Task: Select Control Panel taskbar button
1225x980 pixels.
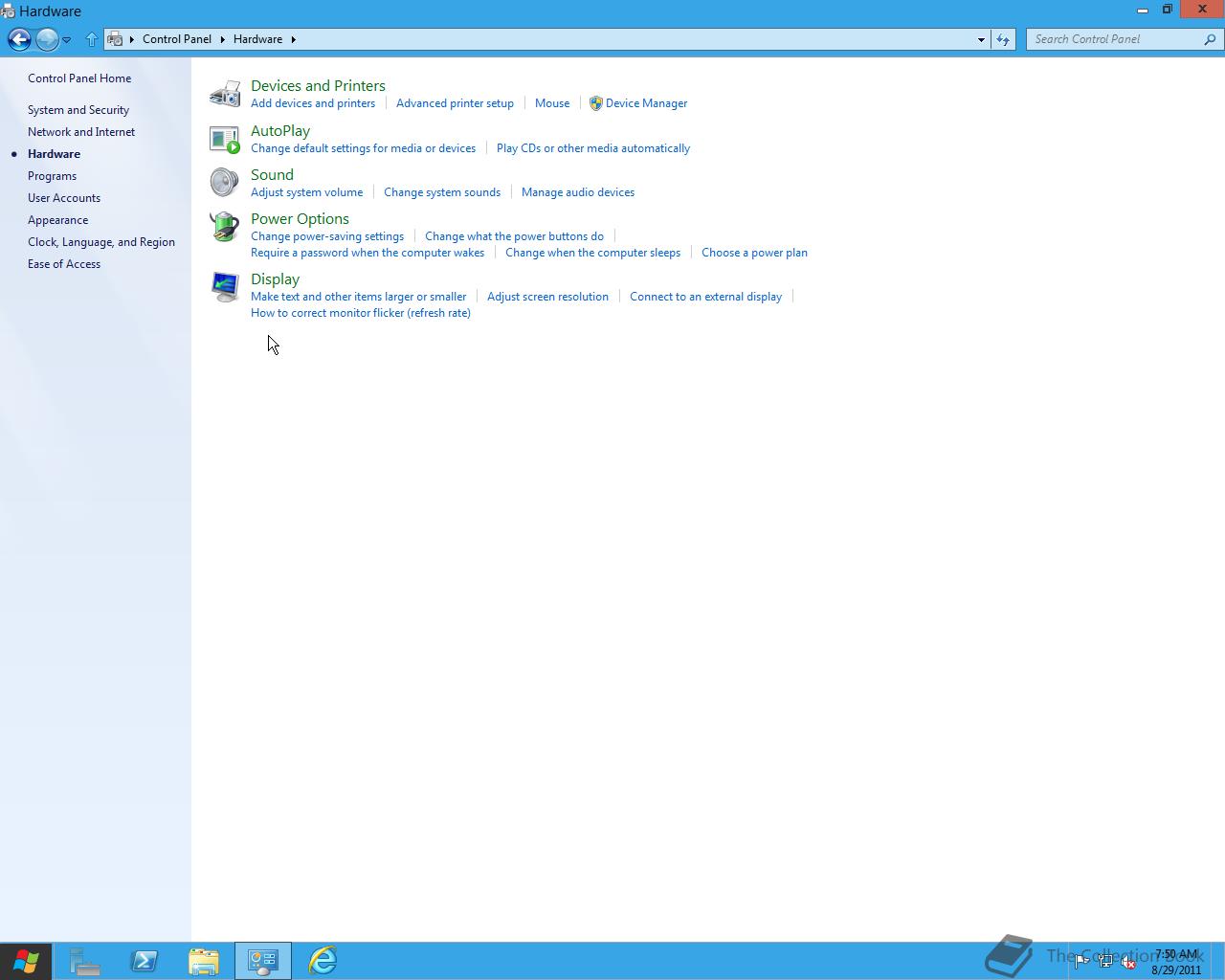Action: point(263,961)
